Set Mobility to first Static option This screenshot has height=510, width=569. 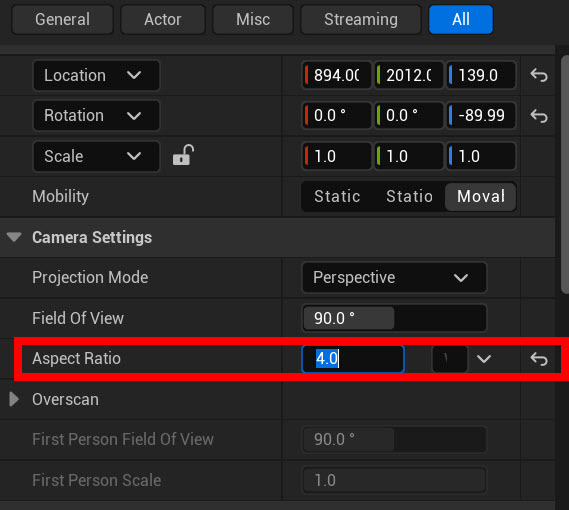coord(337,196)
